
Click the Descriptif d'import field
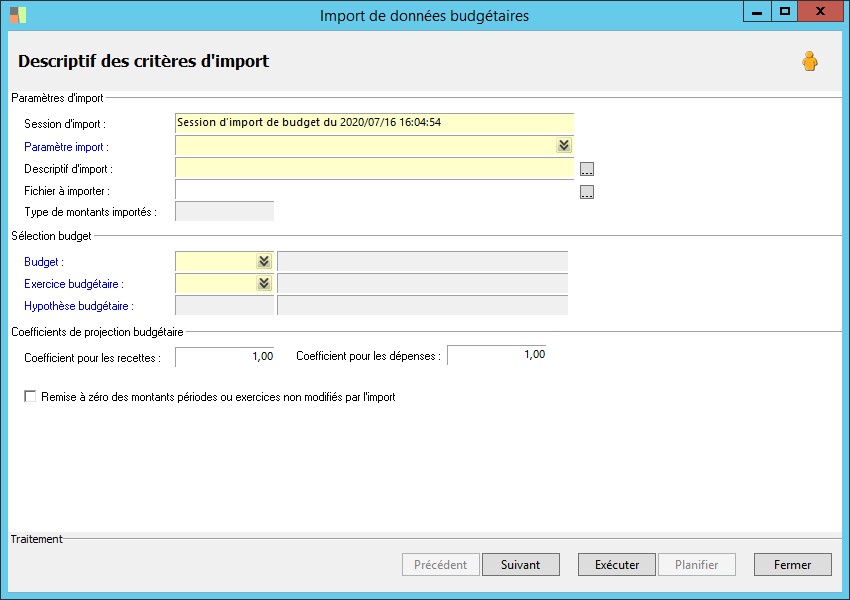[x=374, y=168]
